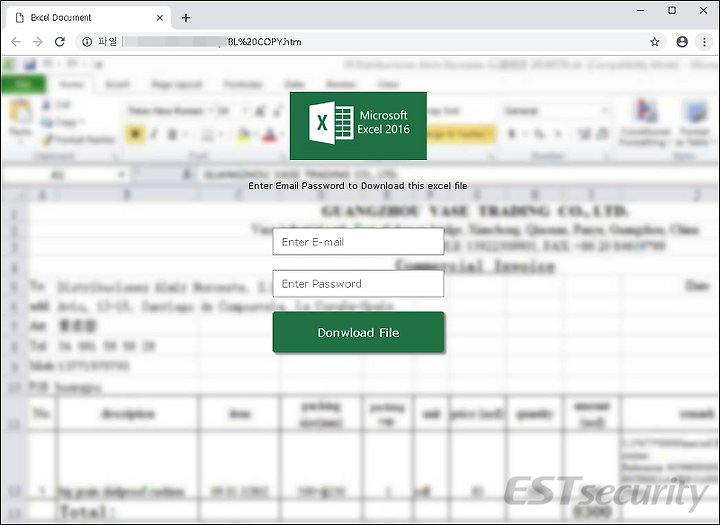Open Chrome three-dot menu

click(x=704, y=42)
